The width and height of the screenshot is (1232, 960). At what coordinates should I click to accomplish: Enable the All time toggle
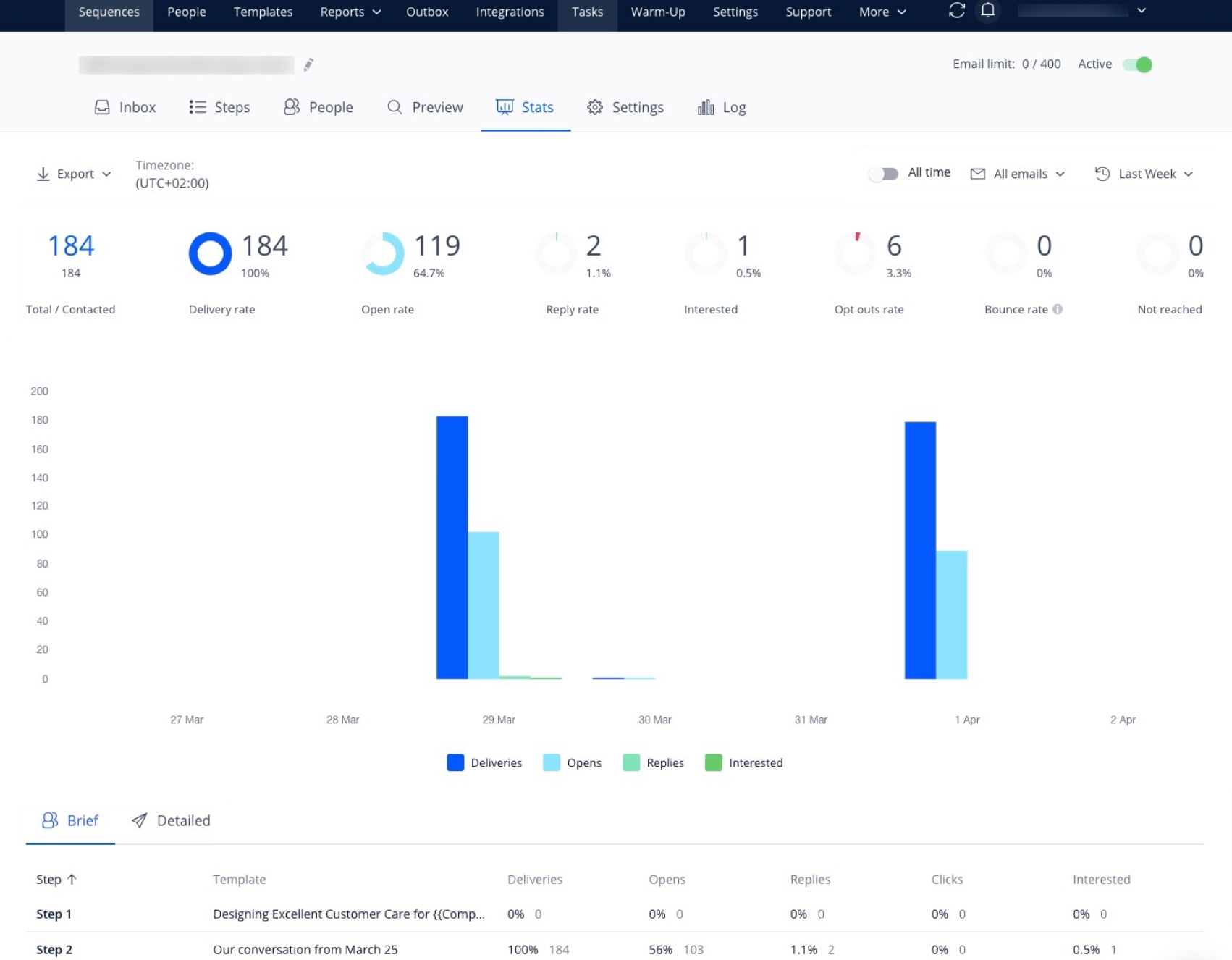click(x=883, y=174)
